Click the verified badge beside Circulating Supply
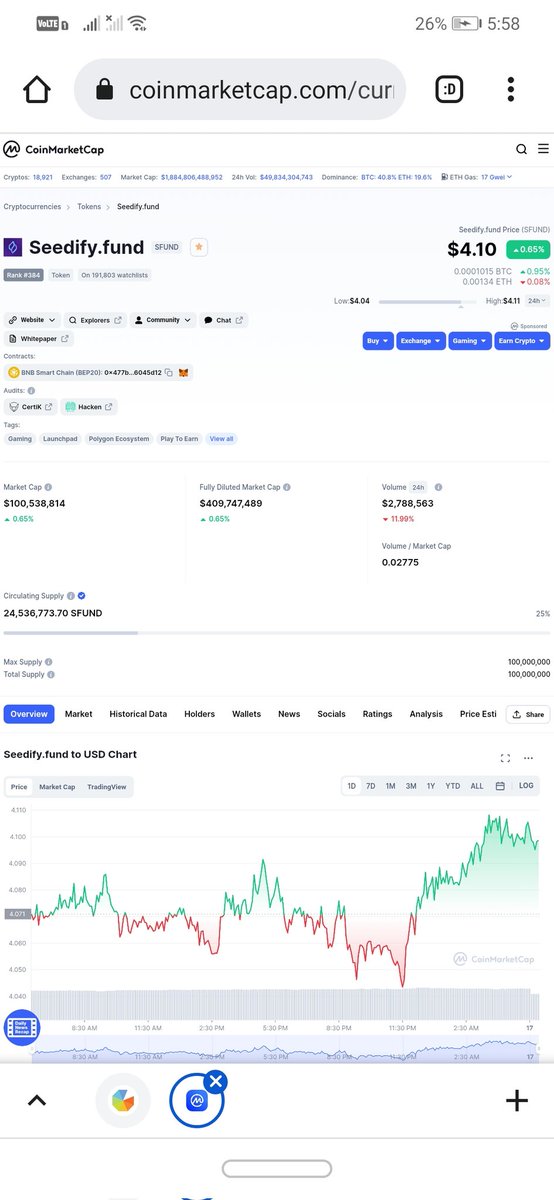This screenshot has height=1200, width=554. [x=82, y=595]
